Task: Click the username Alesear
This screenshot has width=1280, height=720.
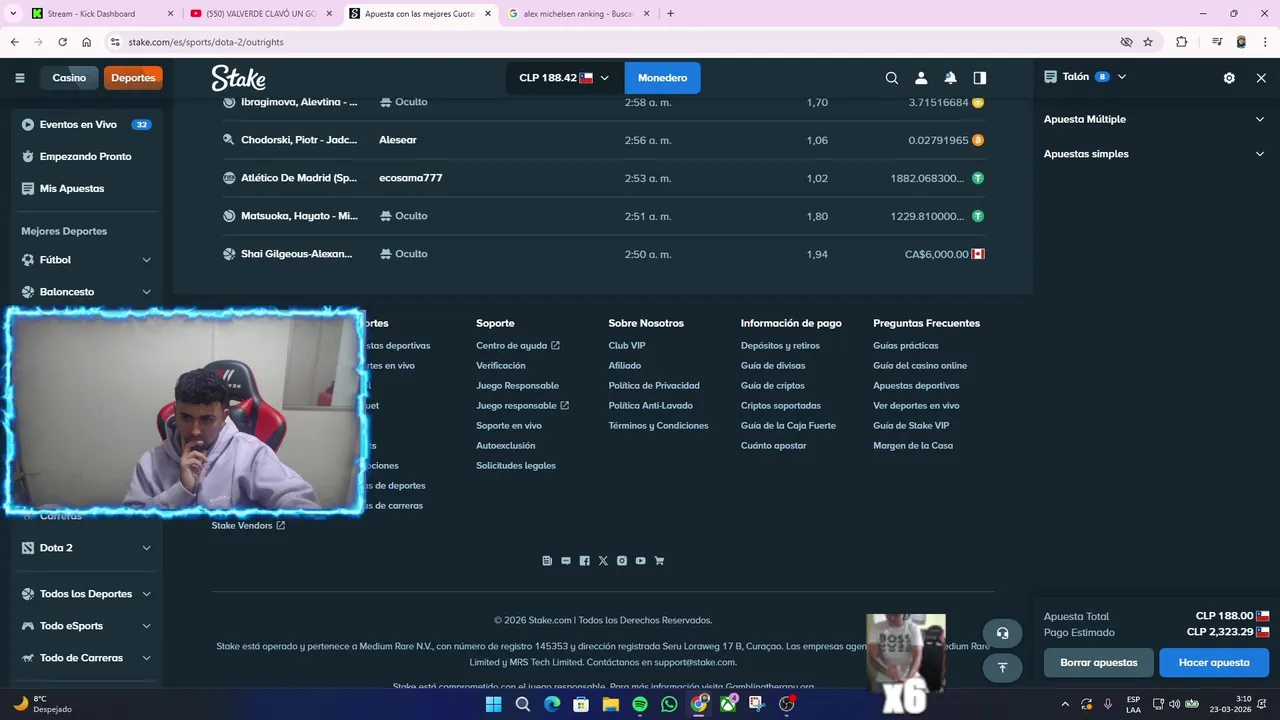Action: point(398,140)
